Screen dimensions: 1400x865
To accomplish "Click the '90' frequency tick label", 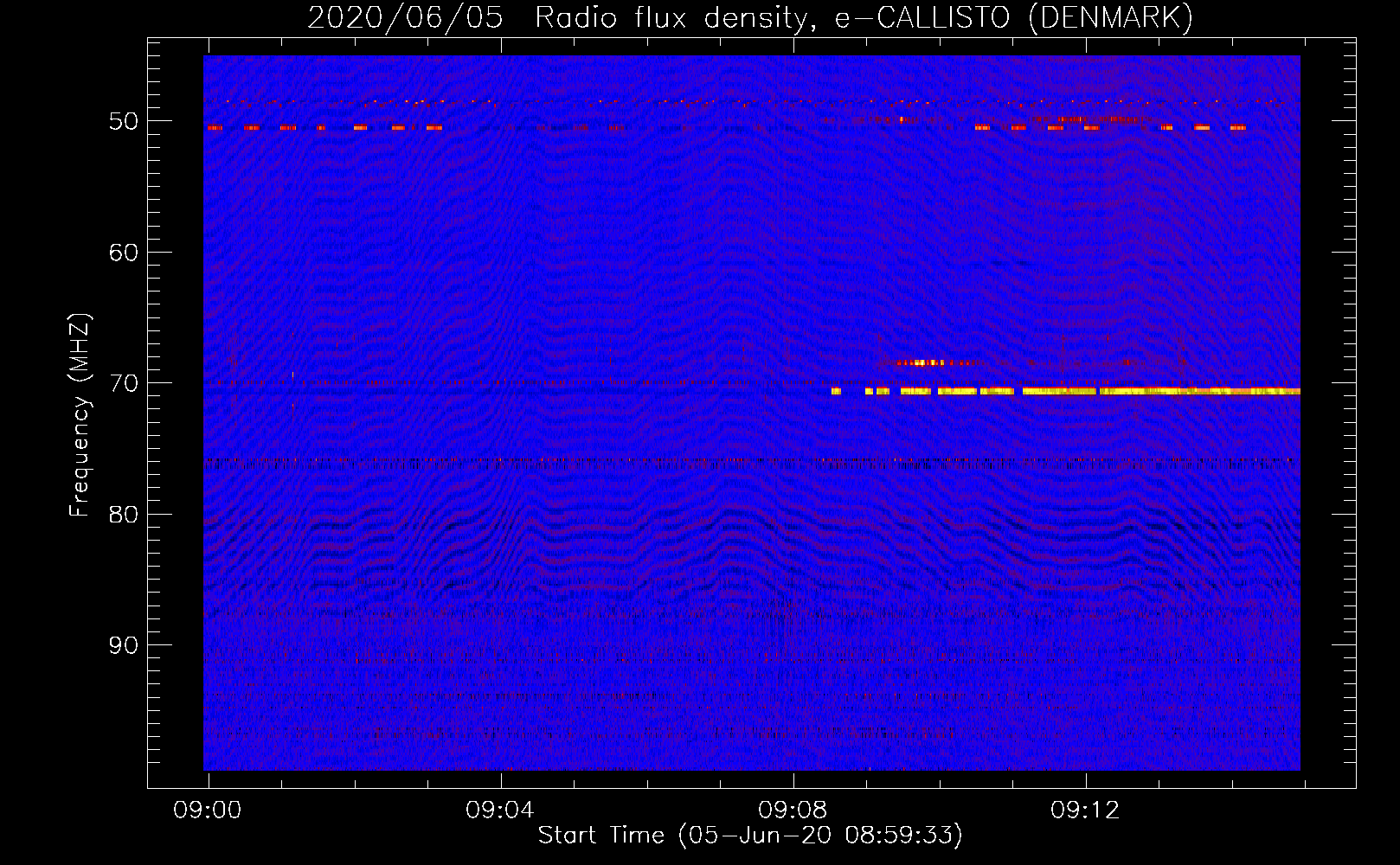I will coord(124,645).
